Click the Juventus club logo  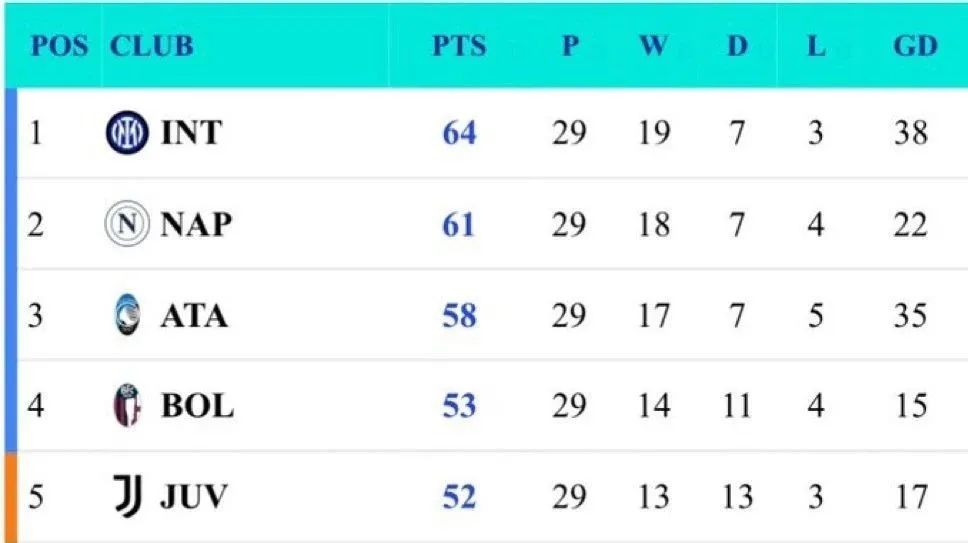click(x=128, y=497)
